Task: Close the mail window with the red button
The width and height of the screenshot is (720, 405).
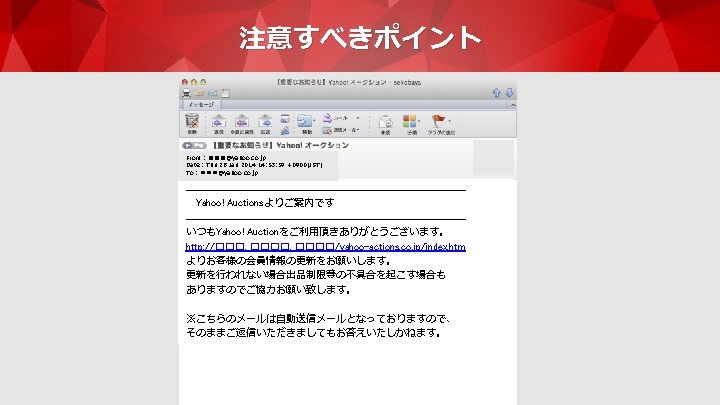Action: coord(185,82)
